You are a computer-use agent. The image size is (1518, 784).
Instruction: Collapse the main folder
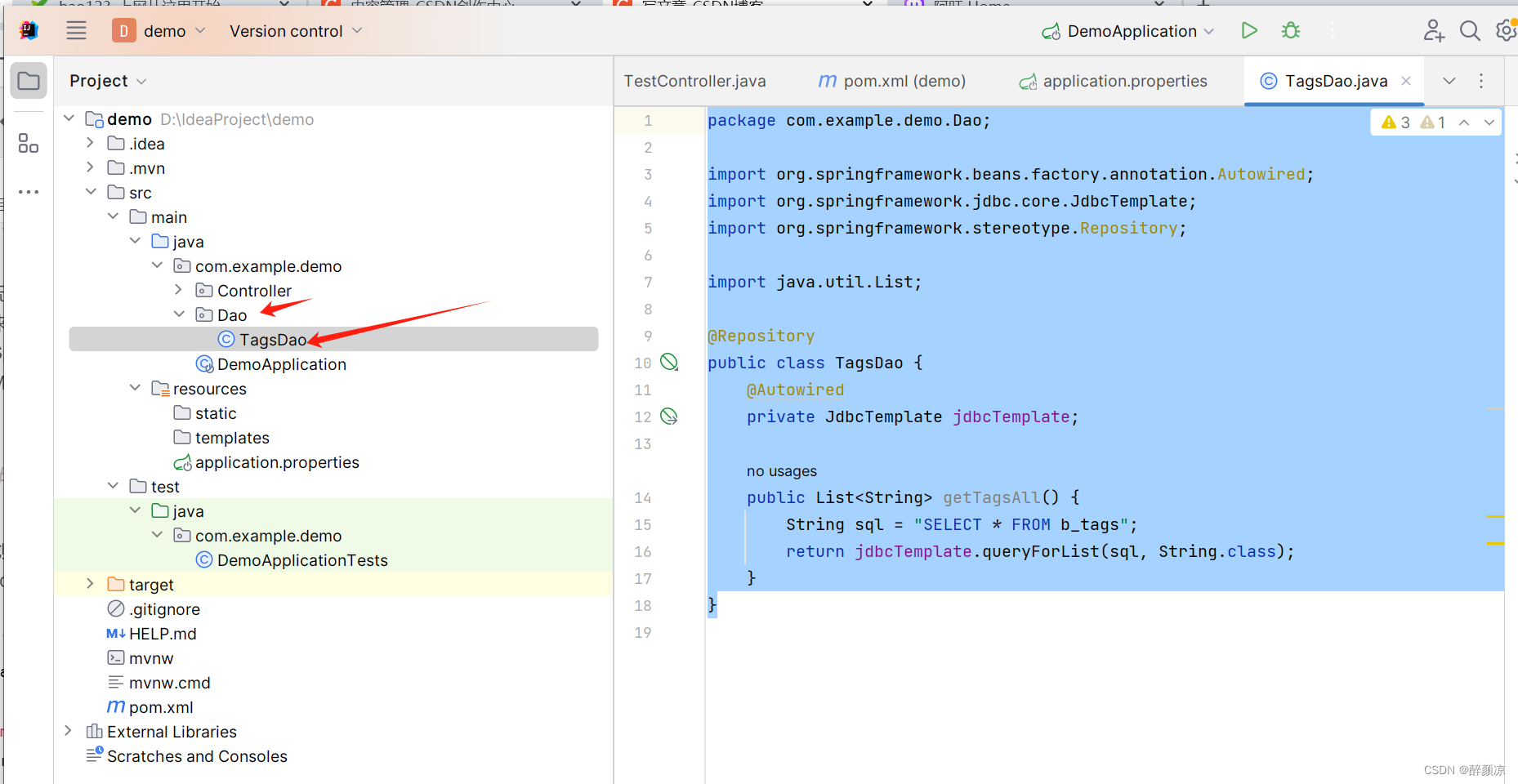pyautogui.click(x=113, y=217)
